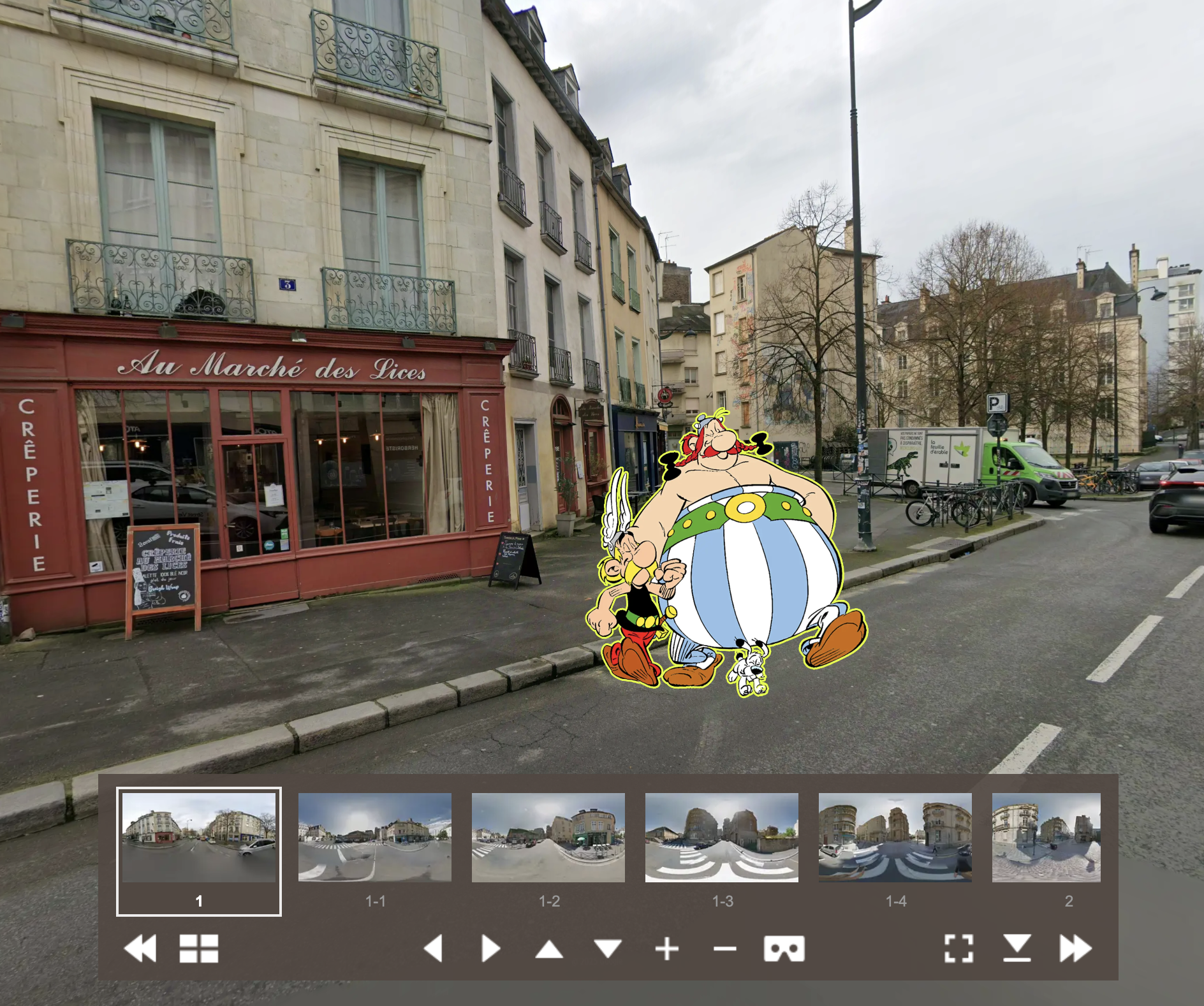This screenshot has width=1204, height=1006.
Task: Zoom in with the plus icon
Action: 667,949
